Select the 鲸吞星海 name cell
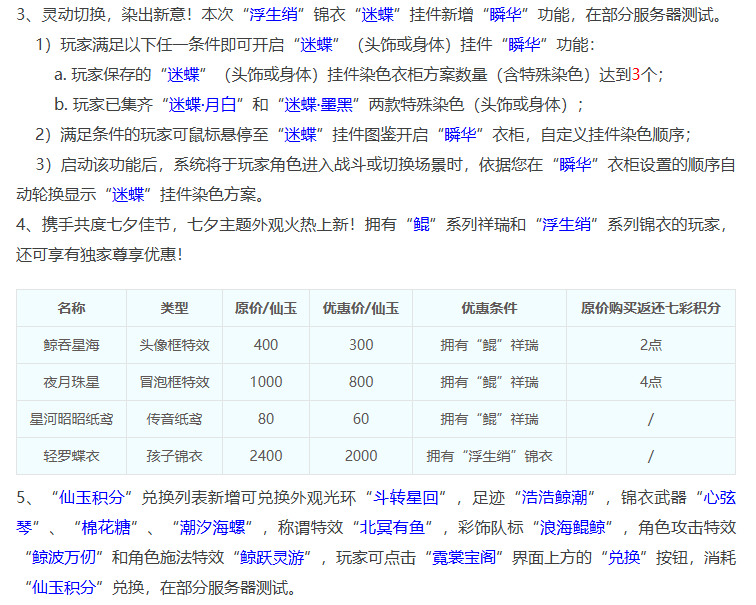This screenshot has height=605, width=756. pyautogui.click(x=71, y=345)
